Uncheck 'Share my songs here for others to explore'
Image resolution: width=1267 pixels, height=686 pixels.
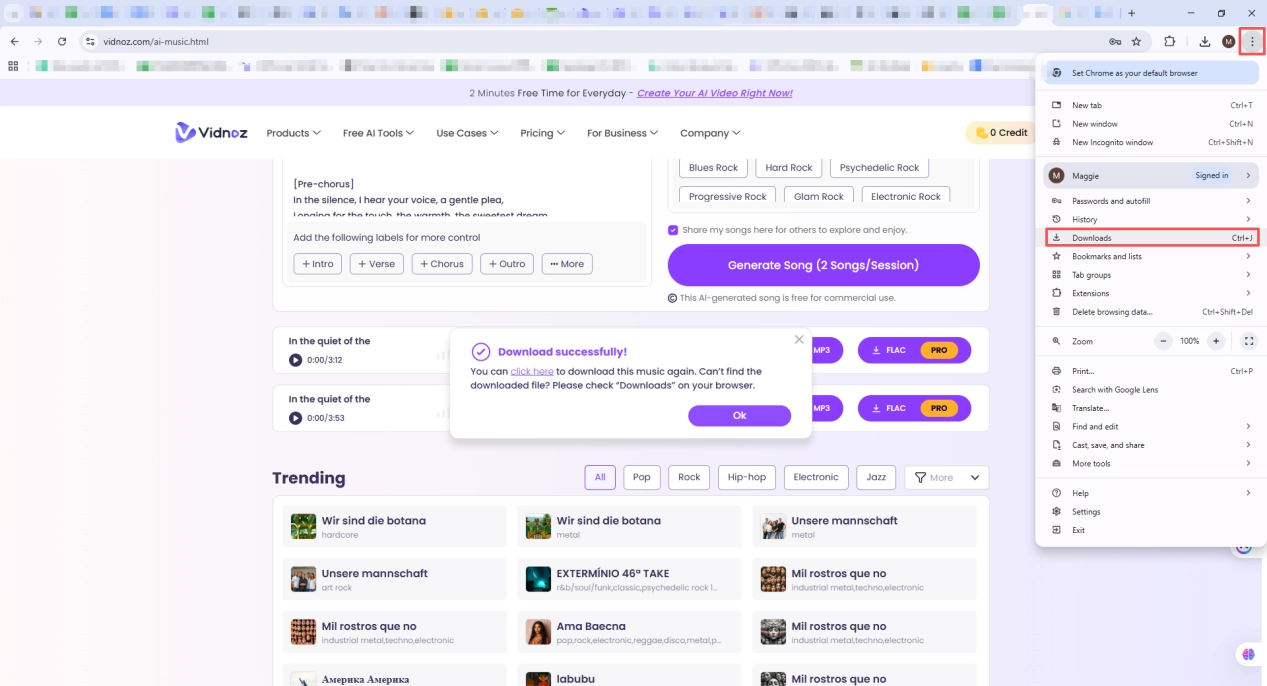pyautogui.click(x=673, y=230)
